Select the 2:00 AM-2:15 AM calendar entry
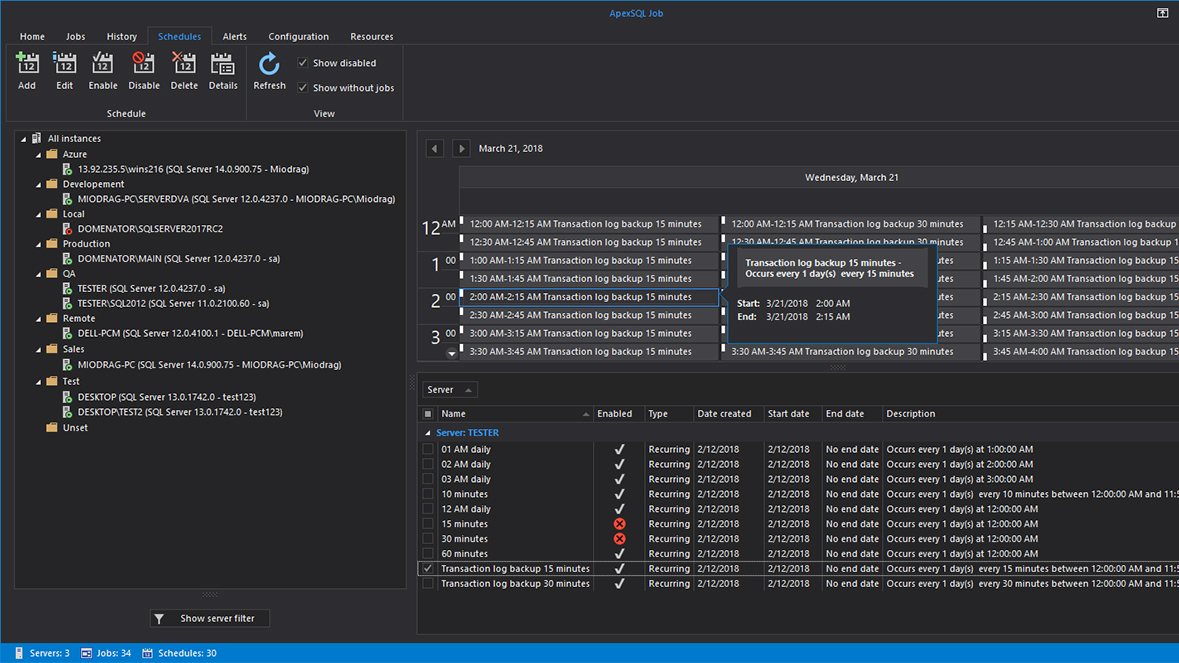Screen dimensions: 1179x663 tap(588, 297)
